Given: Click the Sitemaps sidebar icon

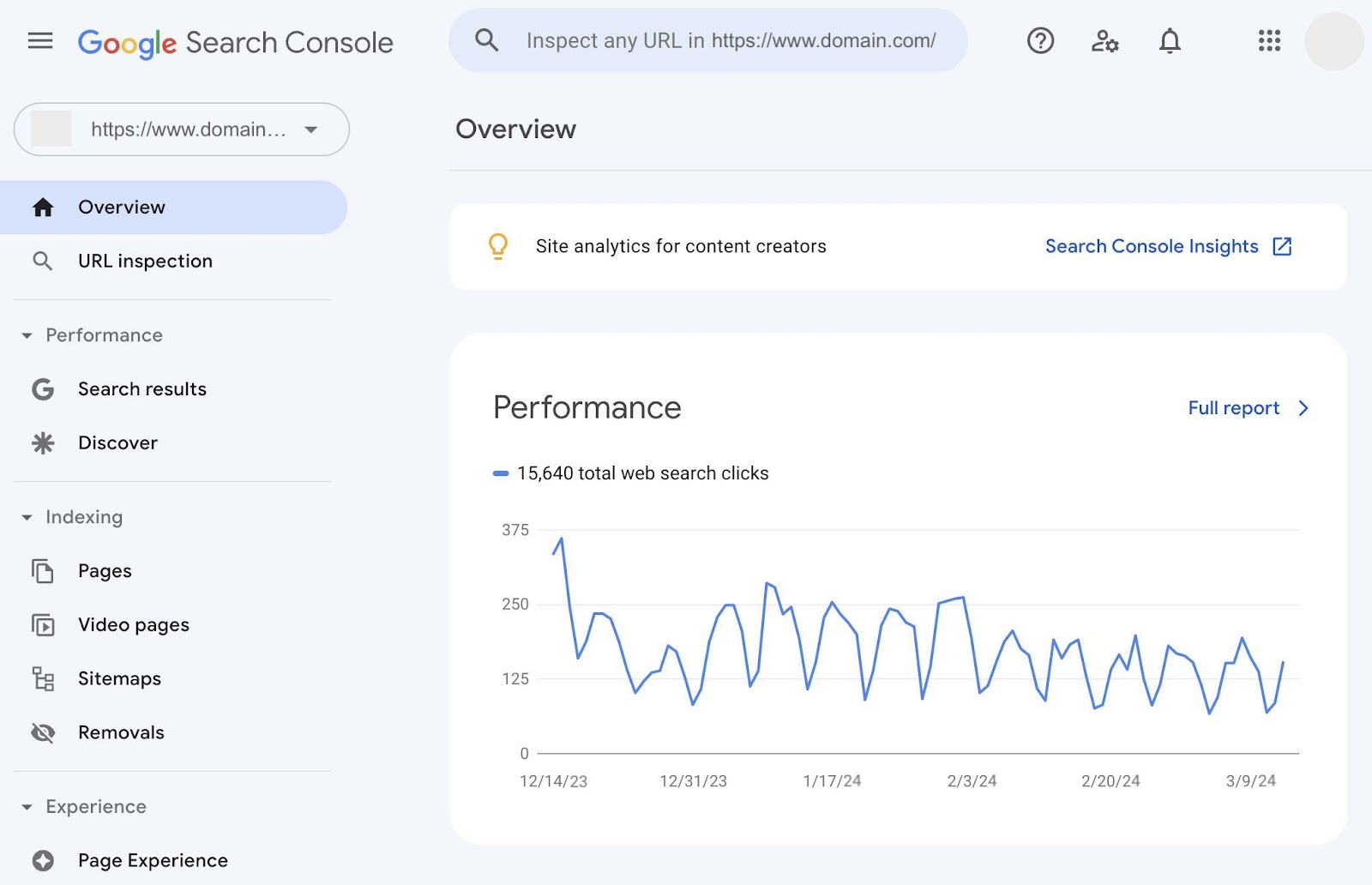Looking at the screenshot, I should coord(42,678).
